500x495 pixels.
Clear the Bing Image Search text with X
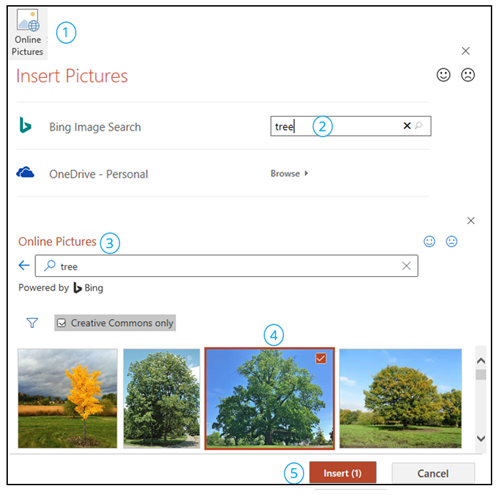[x=407, y=126]
